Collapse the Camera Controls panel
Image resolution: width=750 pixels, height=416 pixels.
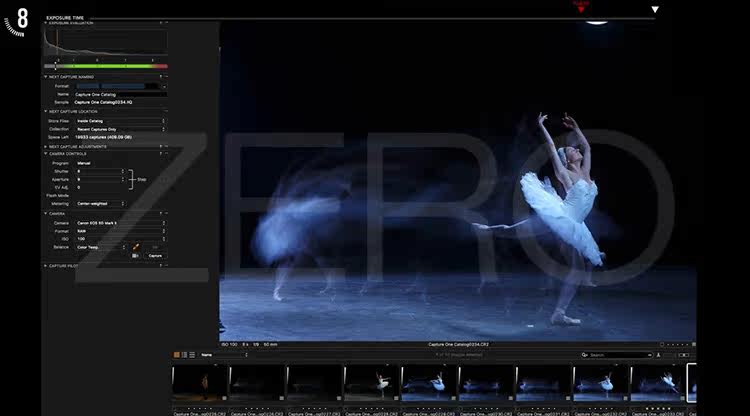[45, 153]
